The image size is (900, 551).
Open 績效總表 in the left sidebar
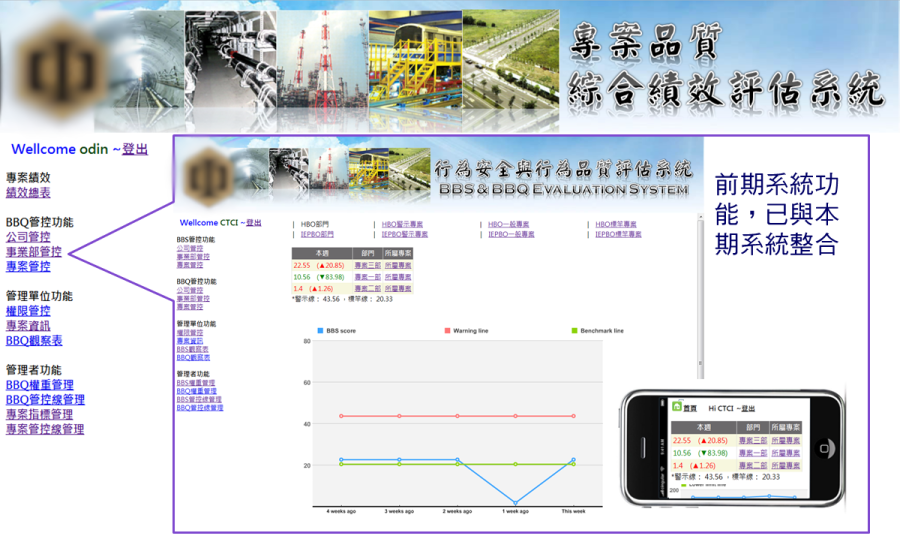click(x=28, y=193)
